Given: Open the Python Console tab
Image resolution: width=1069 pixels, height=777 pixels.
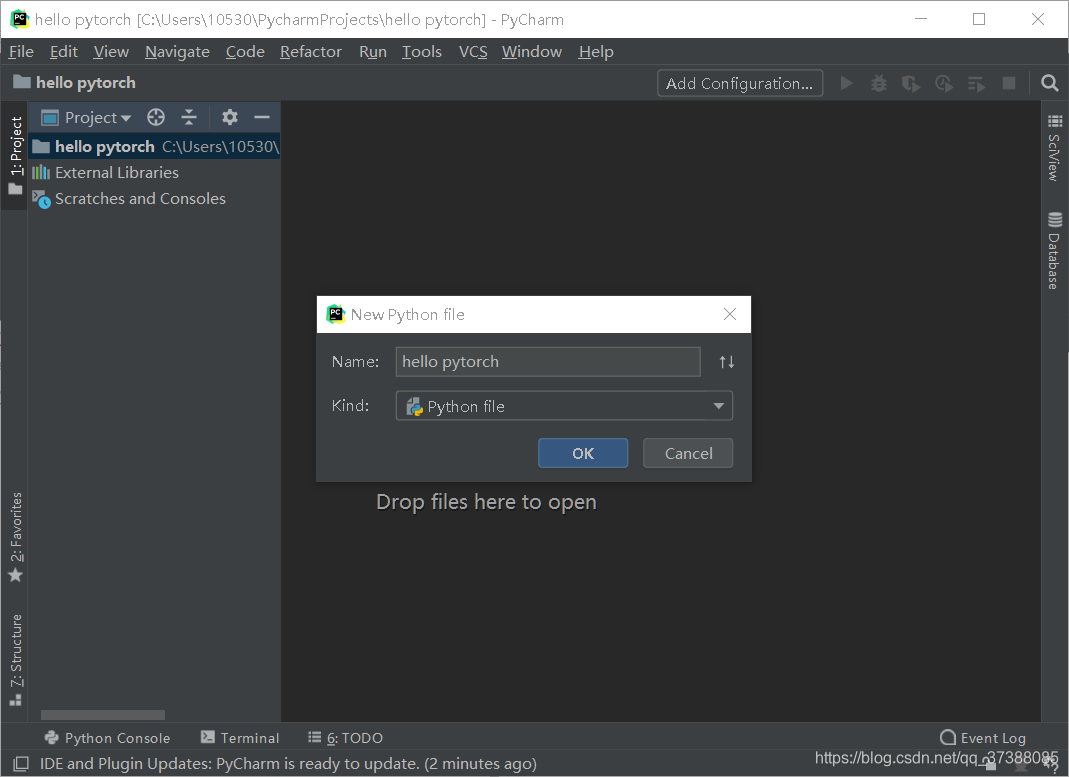Looking at the screenshot, I should (107, 737).
